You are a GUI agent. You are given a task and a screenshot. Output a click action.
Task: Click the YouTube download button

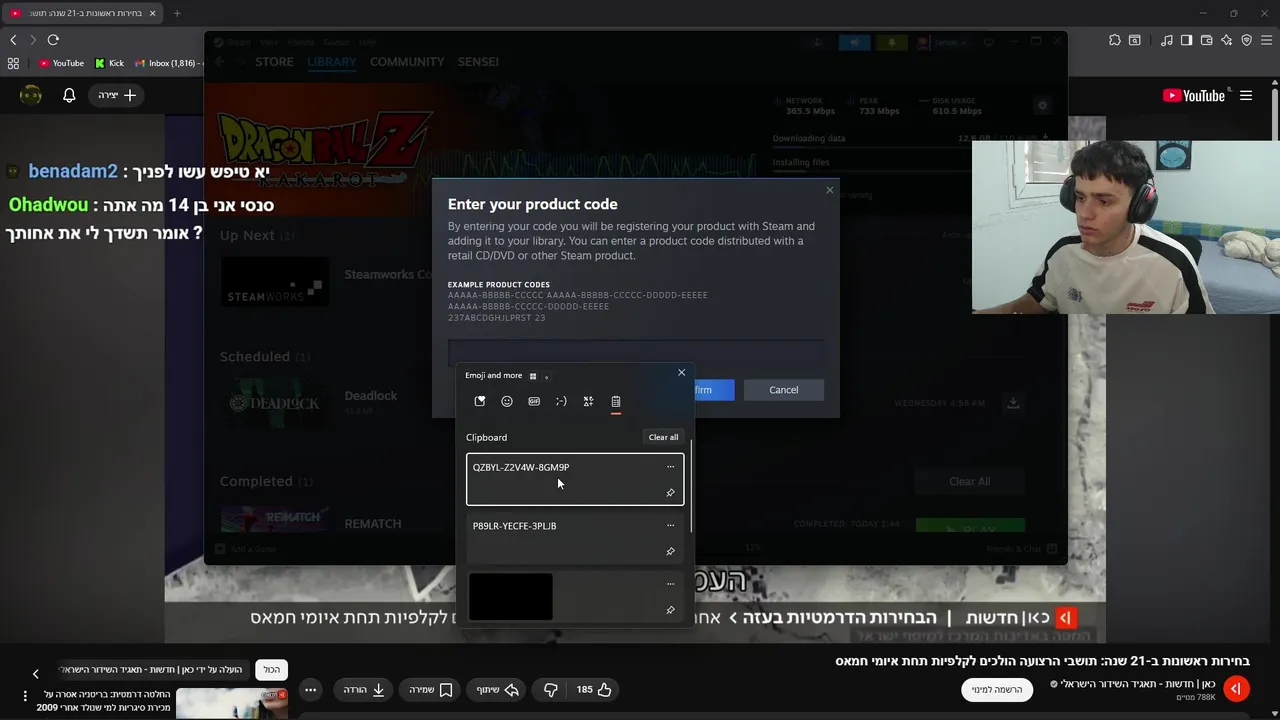tap(364, 689)
